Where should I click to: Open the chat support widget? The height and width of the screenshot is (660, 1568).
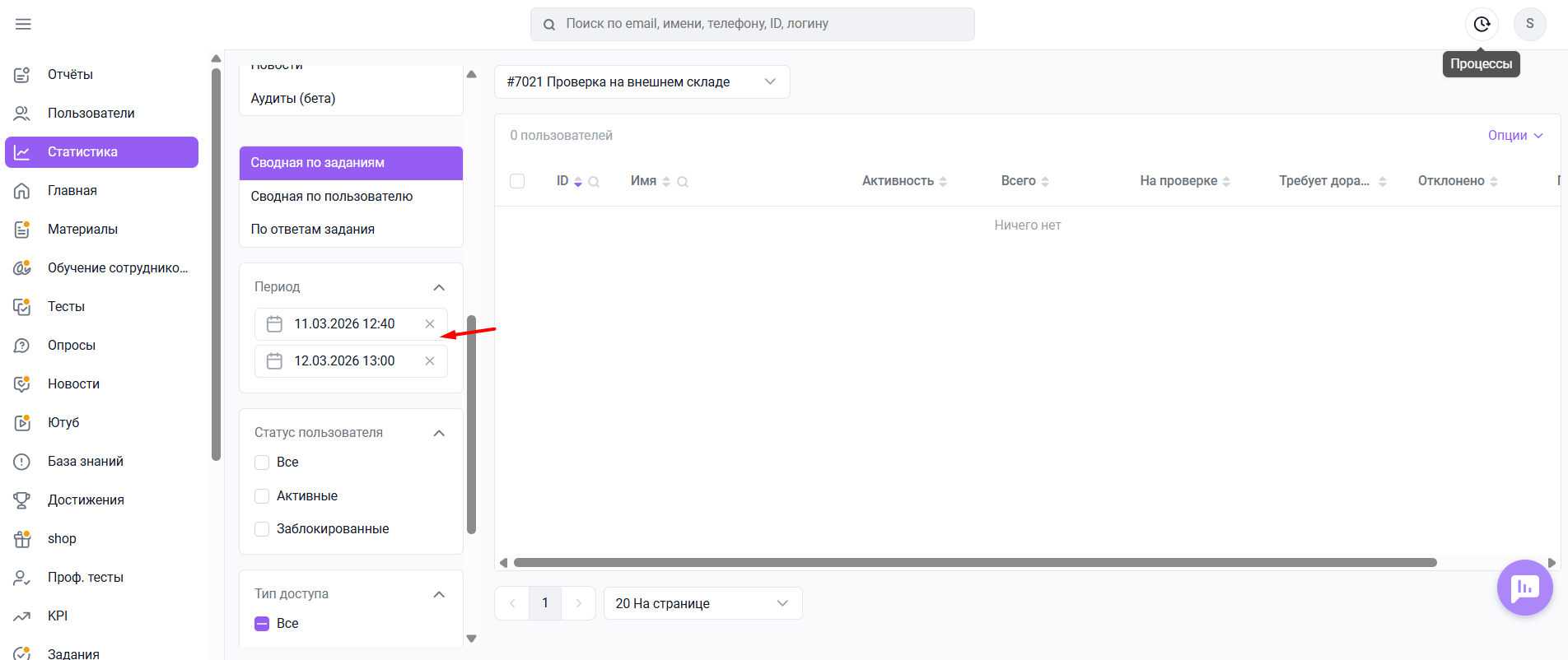point(1524,588)
